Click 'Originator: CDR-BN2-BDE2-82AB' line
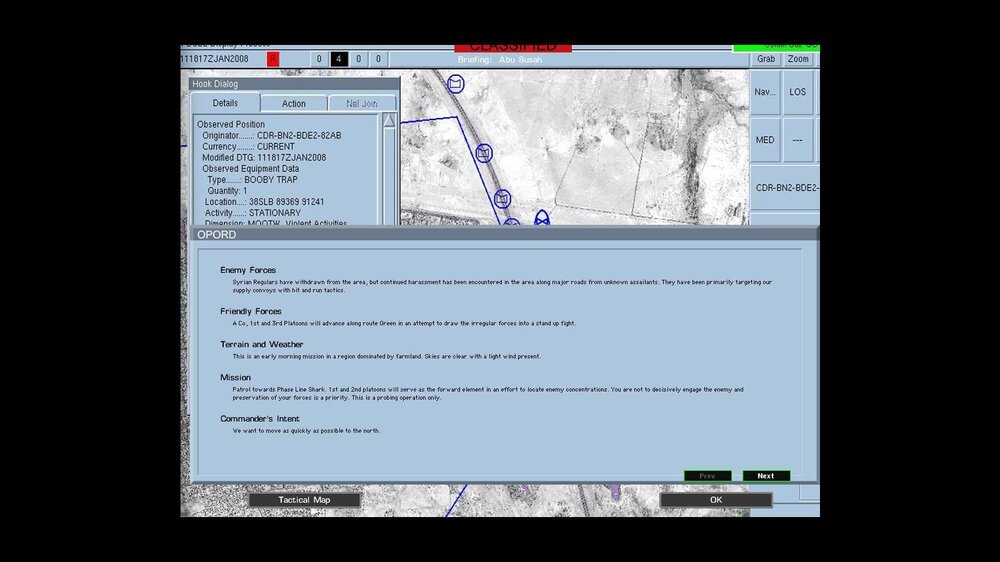The width and height of the screenshot is (1000, 562). [x=272, y=135]
